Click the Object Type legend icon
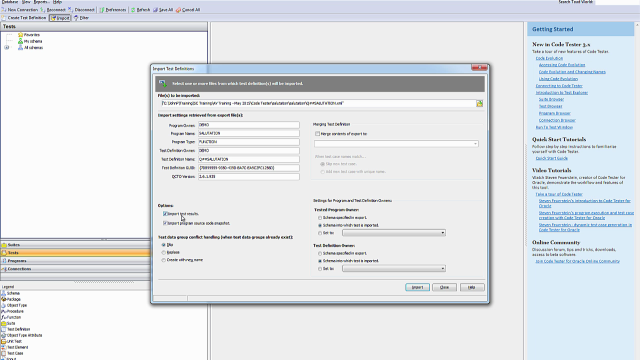 [4, 305]
